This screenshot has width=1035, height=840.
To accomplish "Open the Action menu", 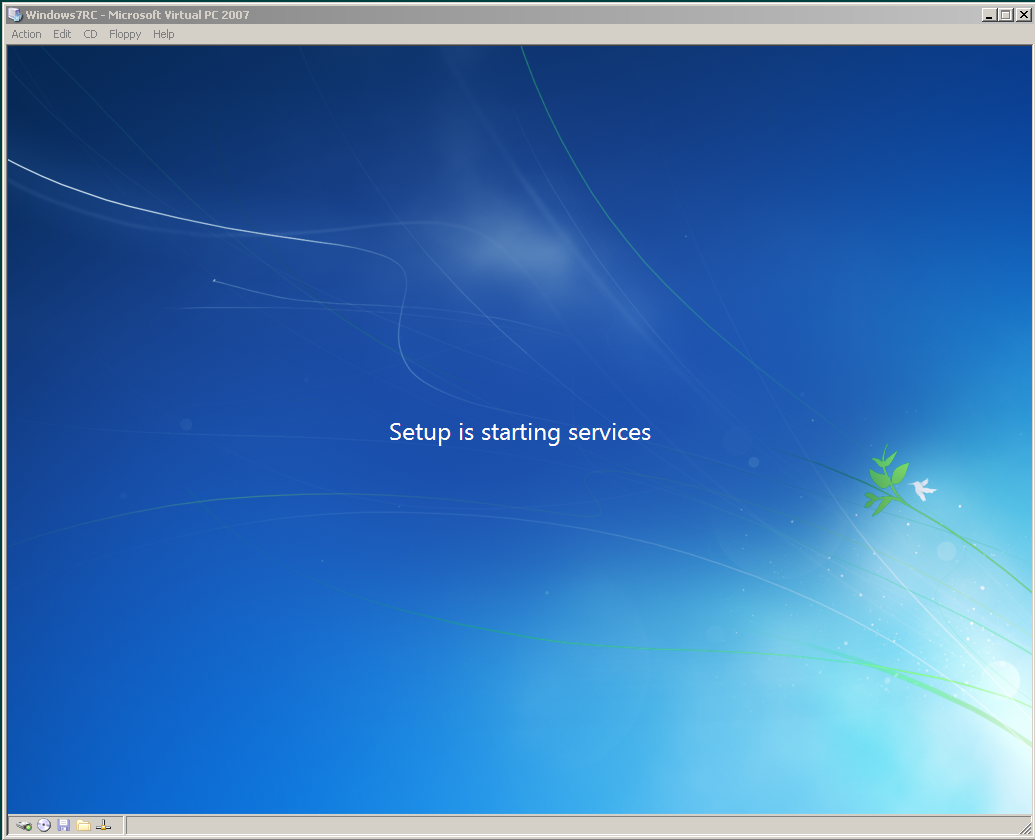I will (x=26, y=34).
